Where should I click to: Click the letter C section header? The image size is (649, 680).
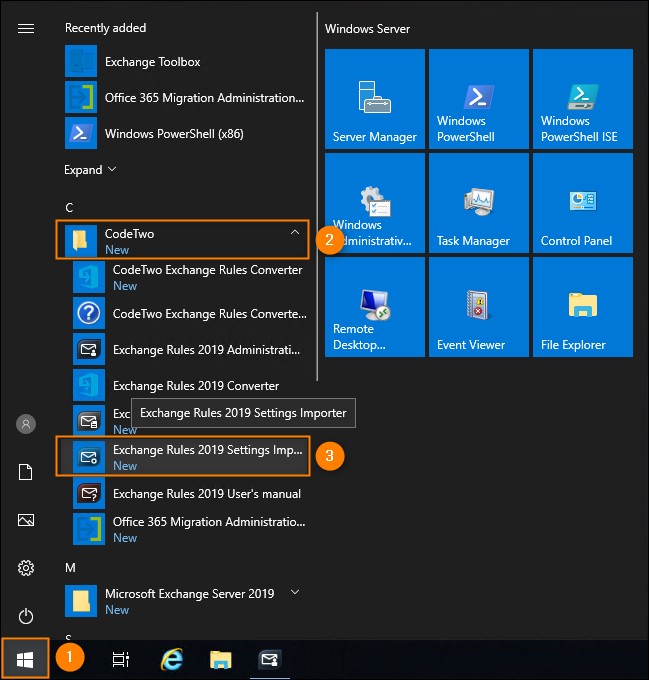pyautogui.click(x=69, y=208)
